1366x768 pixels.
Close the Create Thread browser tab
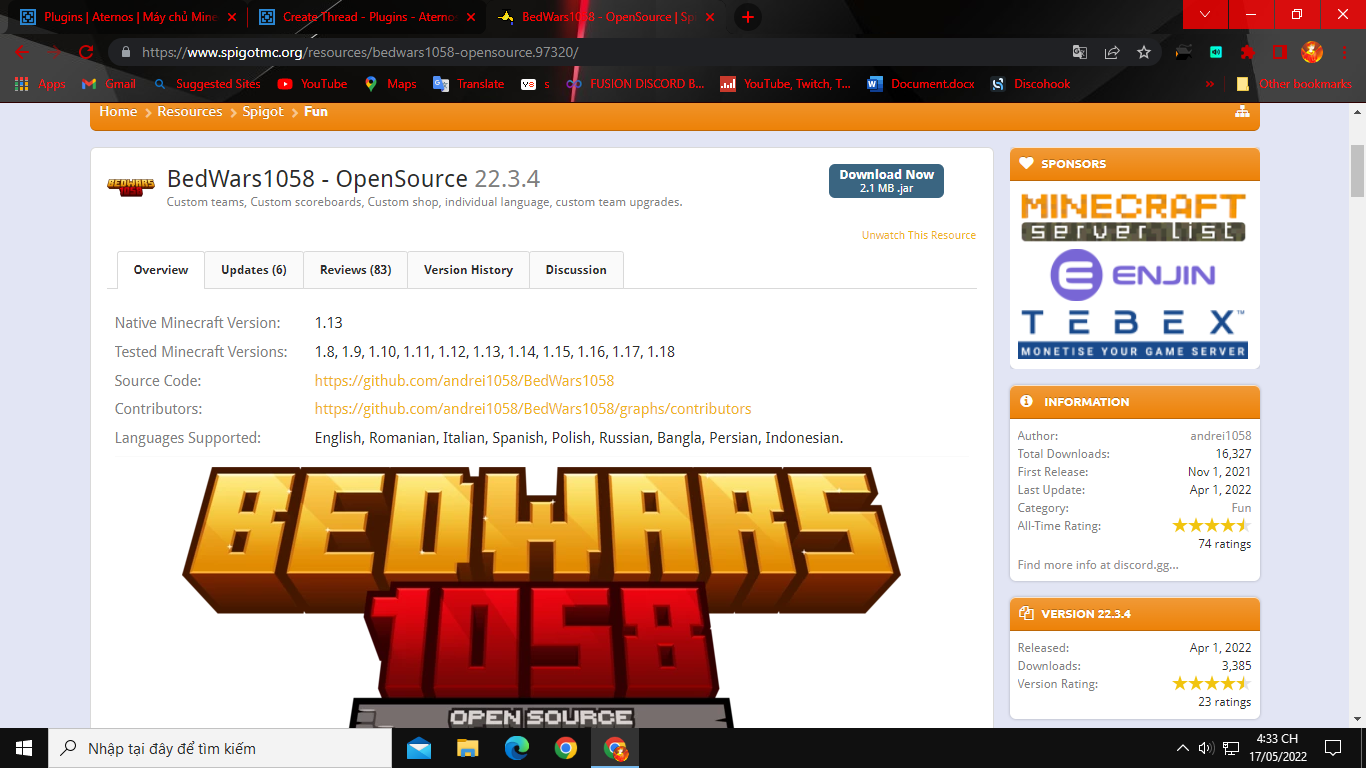[471, 17]
